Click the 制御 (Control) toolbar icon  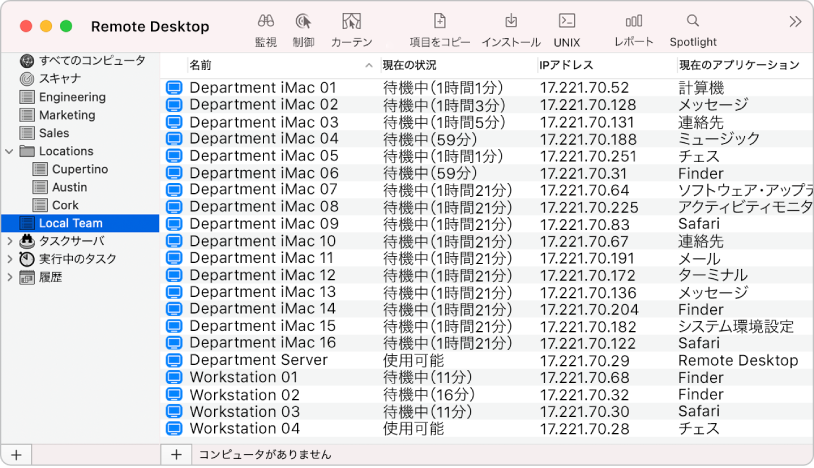tap(303, 21)
